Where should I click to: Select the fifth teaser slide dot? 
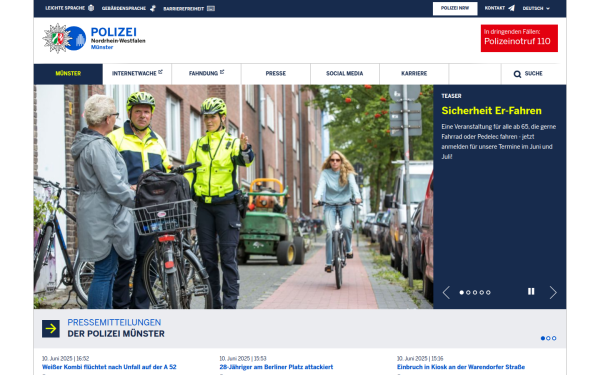488,292
